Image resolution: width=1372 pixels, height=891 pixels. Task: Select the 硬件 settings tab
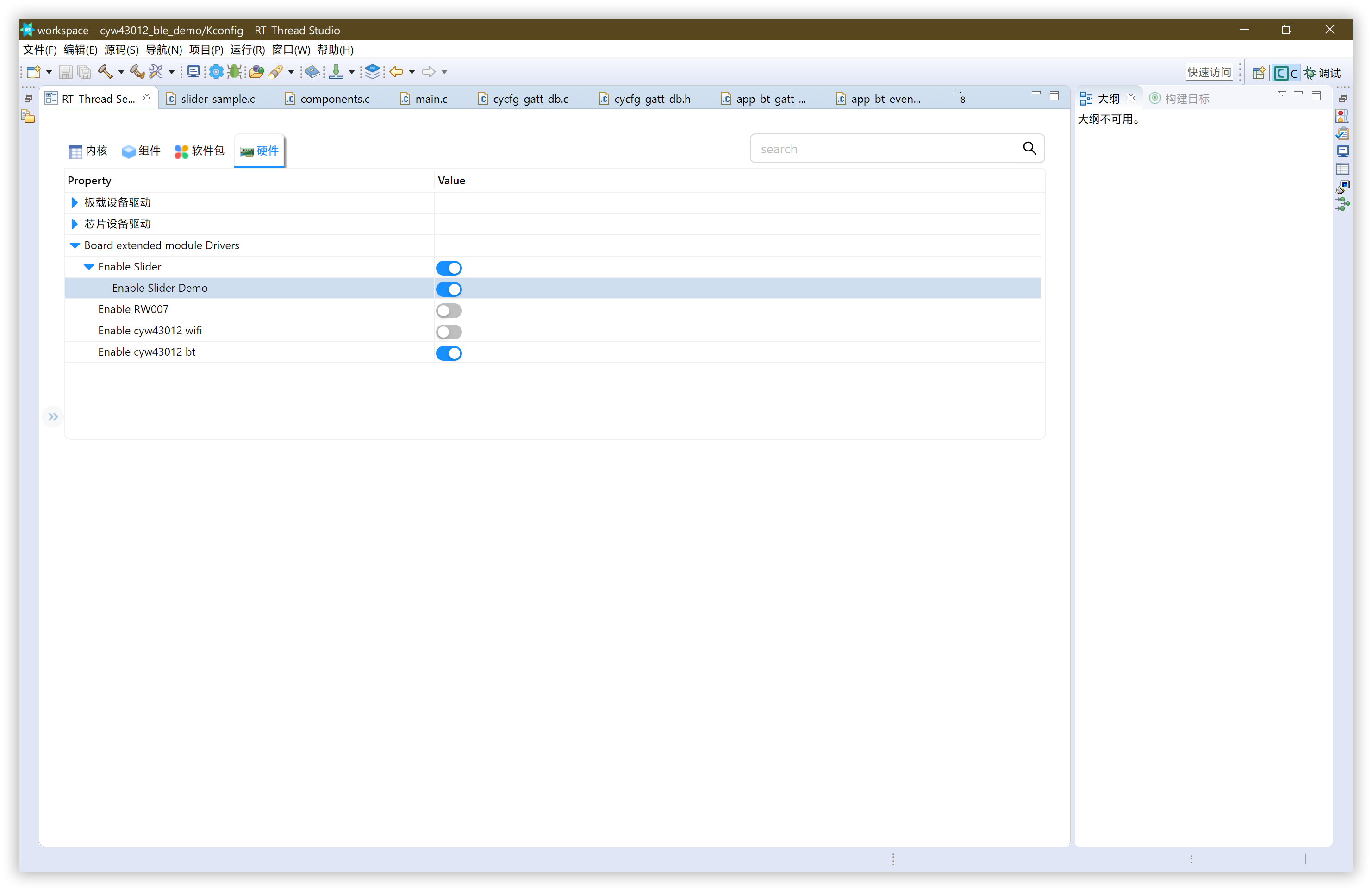(259, 151)
